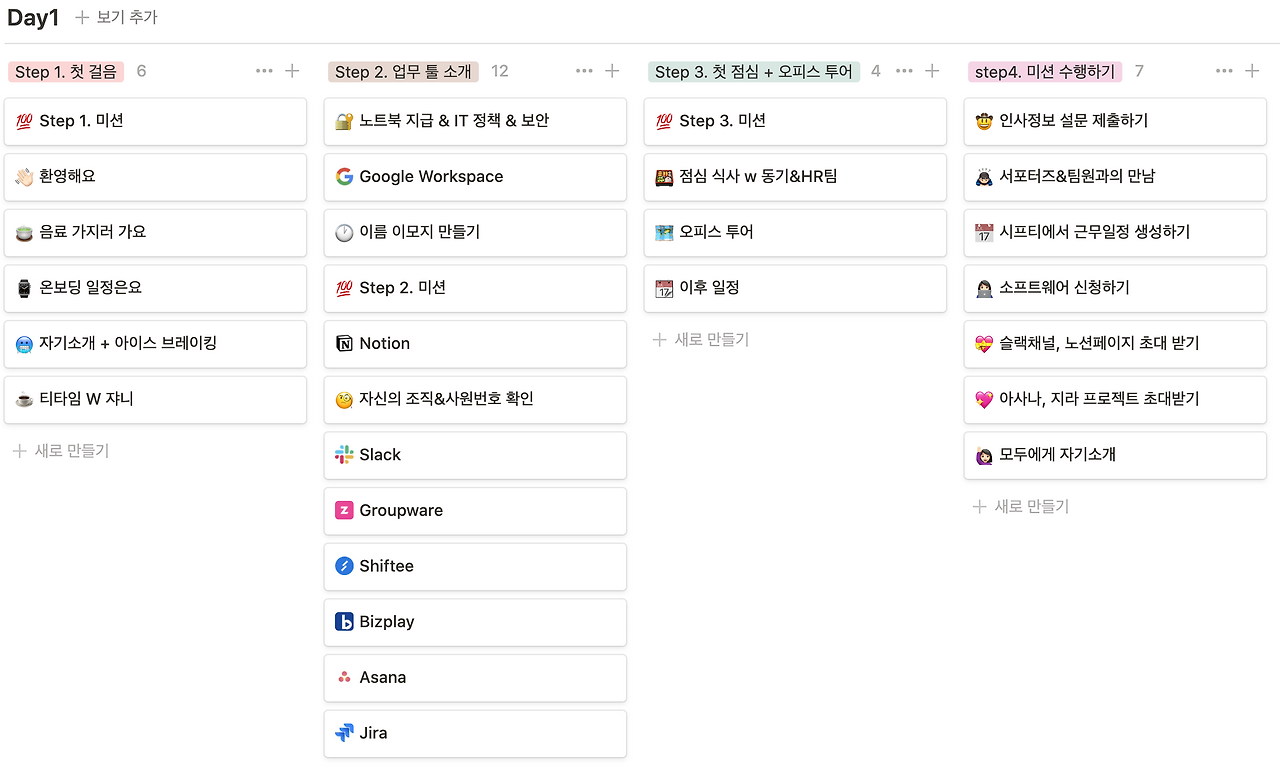Open options menu for Step 2 column
The image size is (1280, 771).
click(584, 71)
